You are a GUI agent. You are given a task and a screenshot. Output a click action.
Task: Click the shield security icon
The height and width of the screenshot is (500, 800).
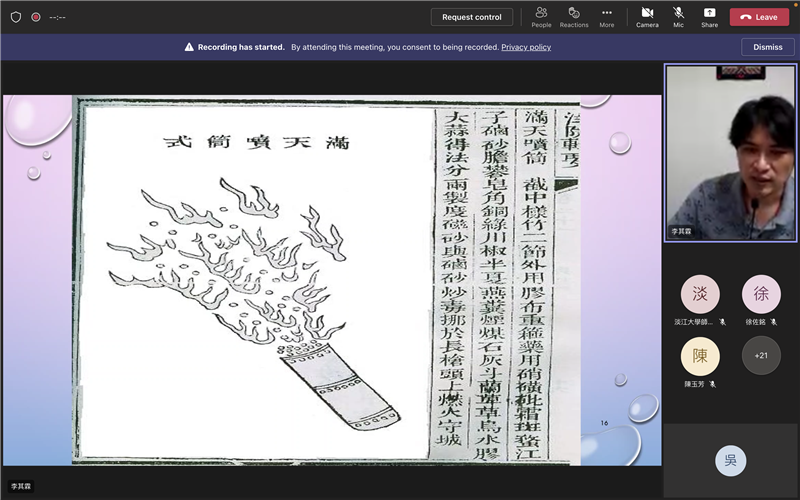[x=16, y=17]
